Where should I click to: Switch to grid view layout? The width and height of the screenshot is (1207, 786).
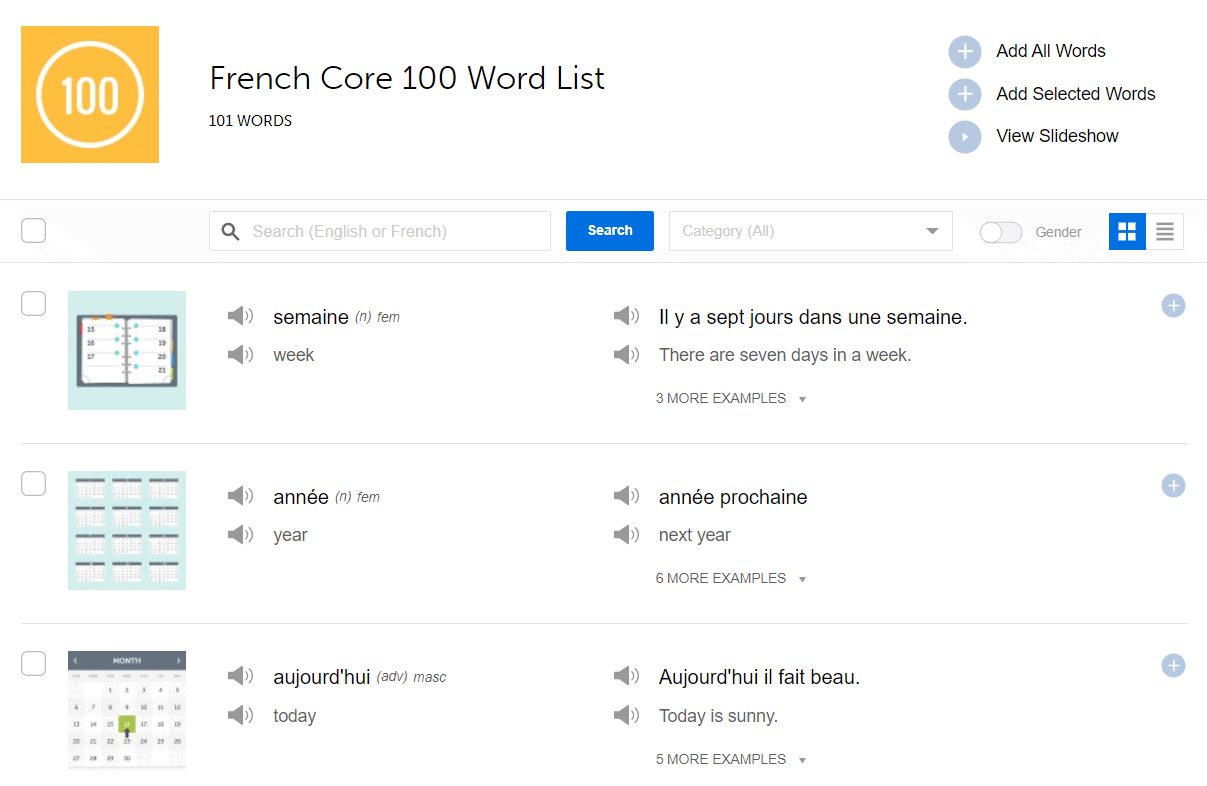click(x=1127, y=231)
